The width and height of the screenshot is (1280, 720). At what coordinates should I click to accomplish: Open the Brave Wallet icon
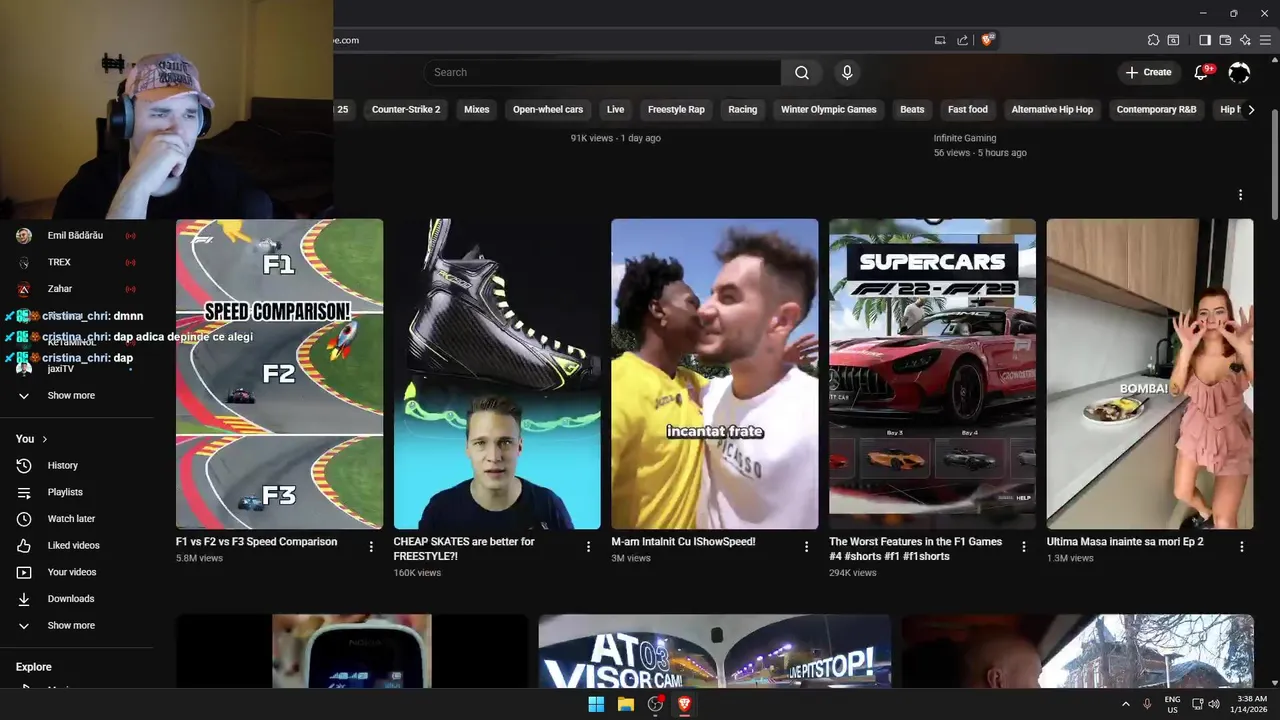(1225, 40)
